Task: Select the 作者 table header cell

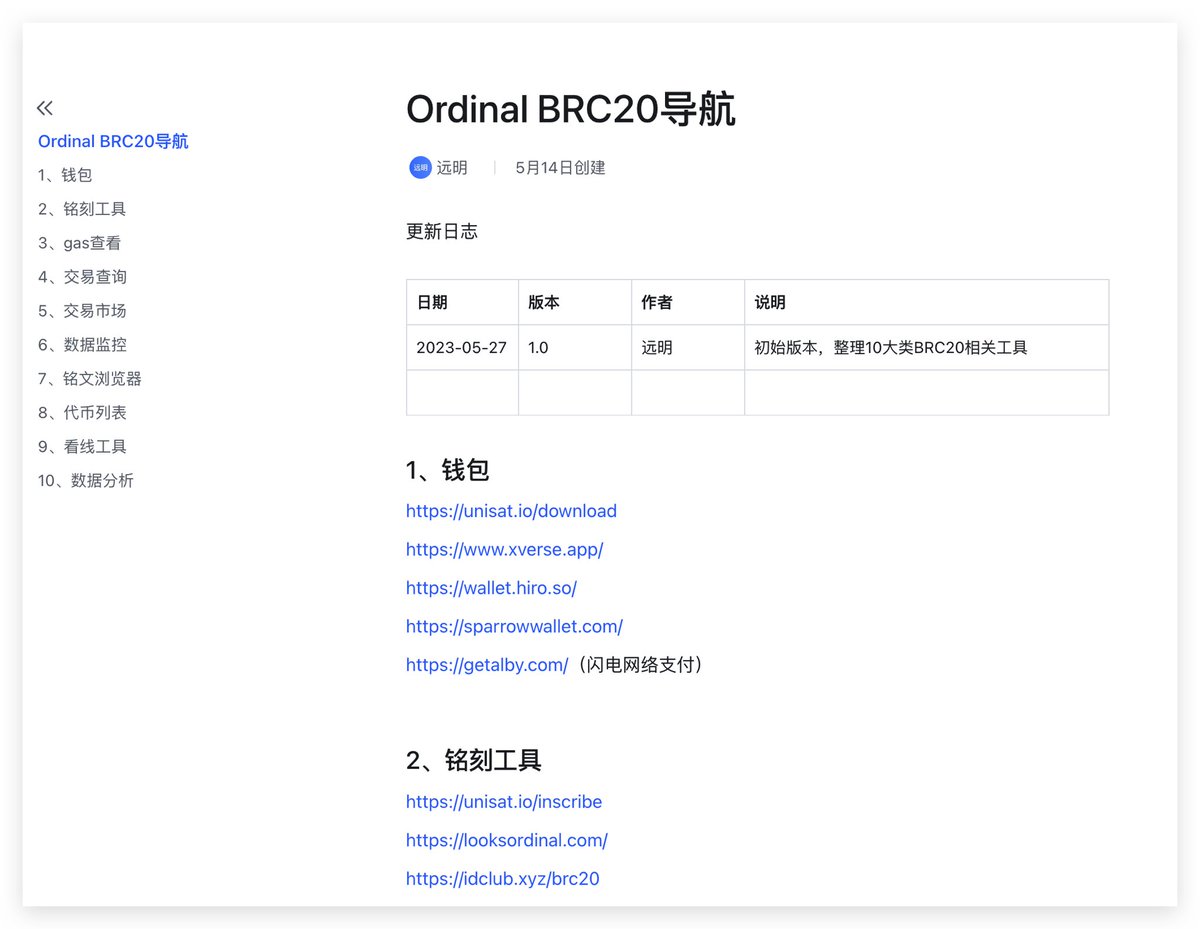Action: (688, 302)
